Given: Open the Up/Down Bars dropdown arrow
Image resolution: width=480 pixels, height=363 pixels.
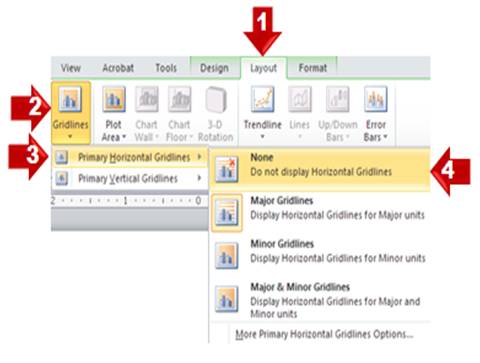Looking at the screenshot, I should point(347,137).
